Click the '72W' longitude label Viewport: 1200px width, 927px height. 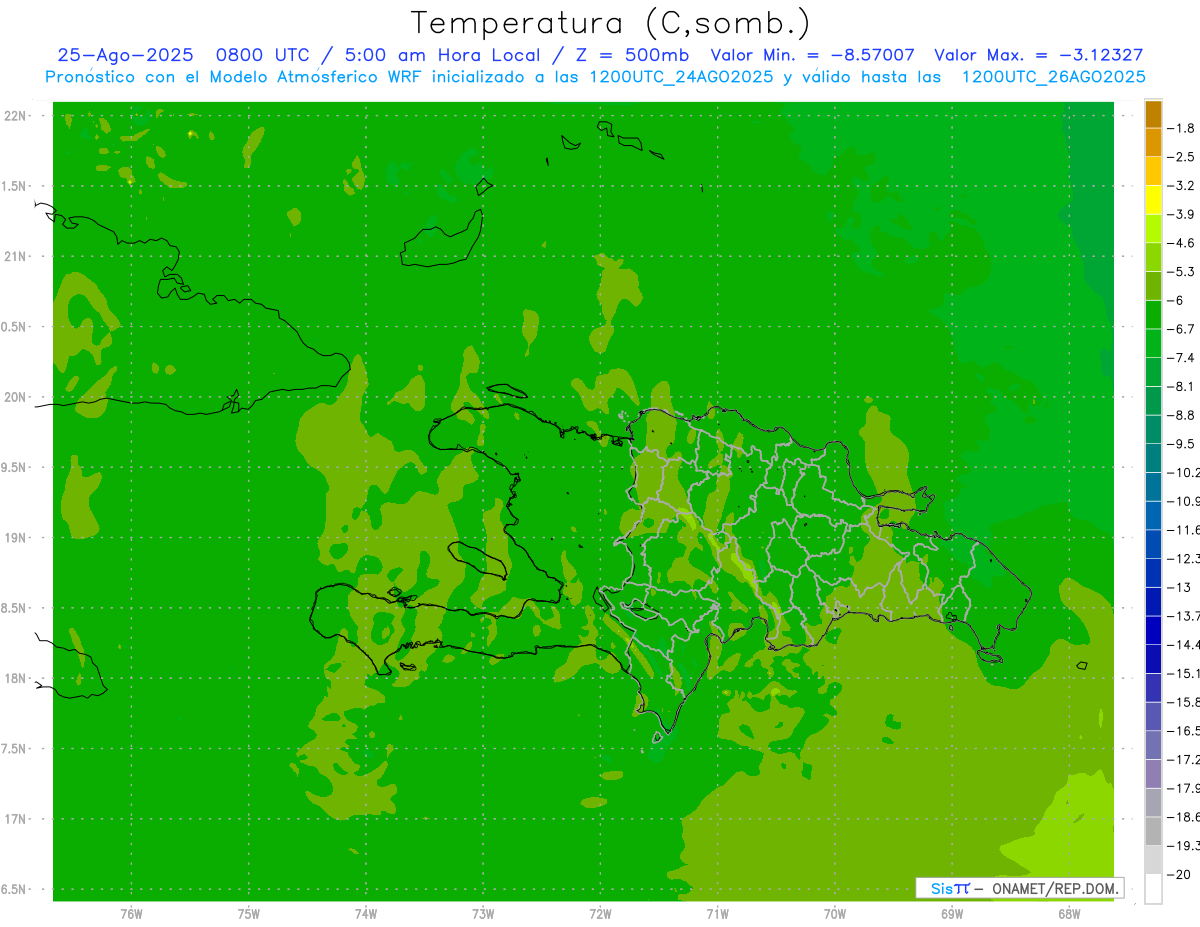pyautogui.click(x=600, y=912)
